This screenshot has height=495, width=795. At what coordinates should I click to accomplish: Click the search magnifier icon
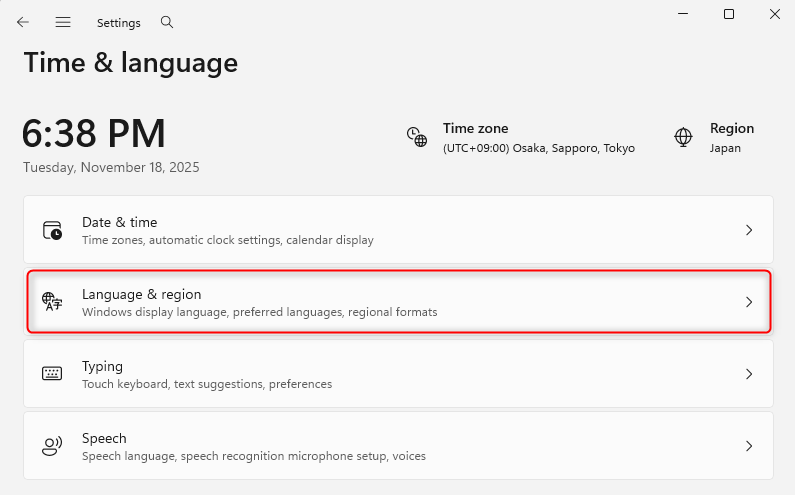click(167, 22)
